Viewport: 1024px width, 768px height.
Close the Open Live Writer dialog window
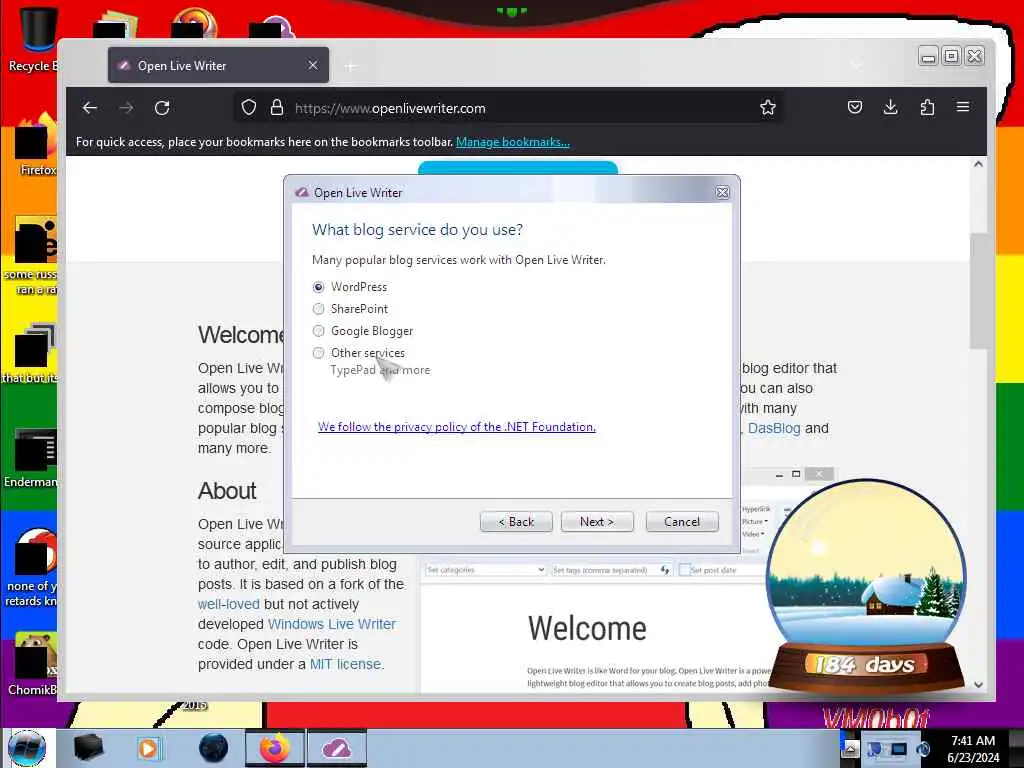722,193
